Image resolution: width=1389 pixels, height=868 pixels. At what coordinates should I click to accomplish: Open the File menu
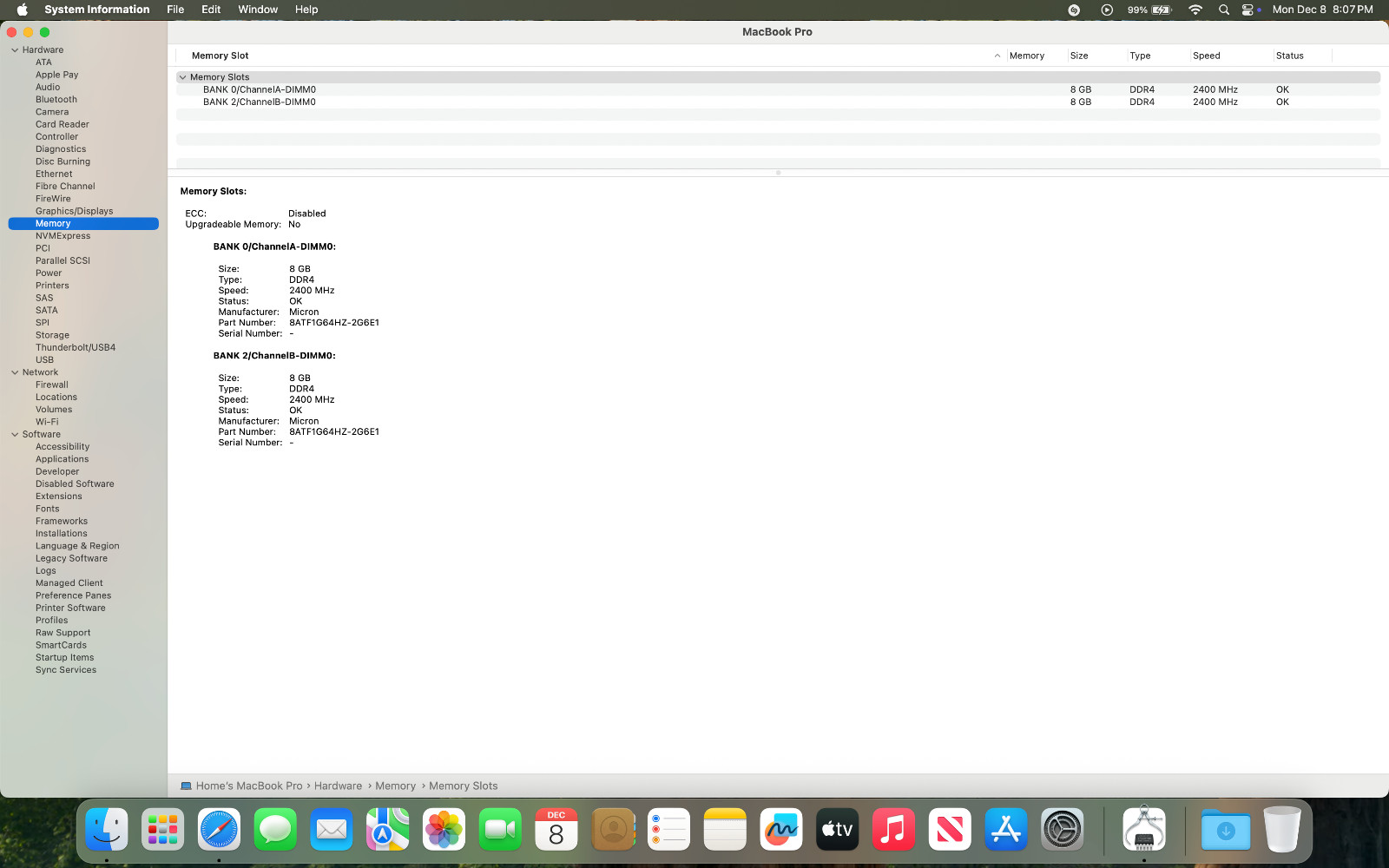coord(175,10)
